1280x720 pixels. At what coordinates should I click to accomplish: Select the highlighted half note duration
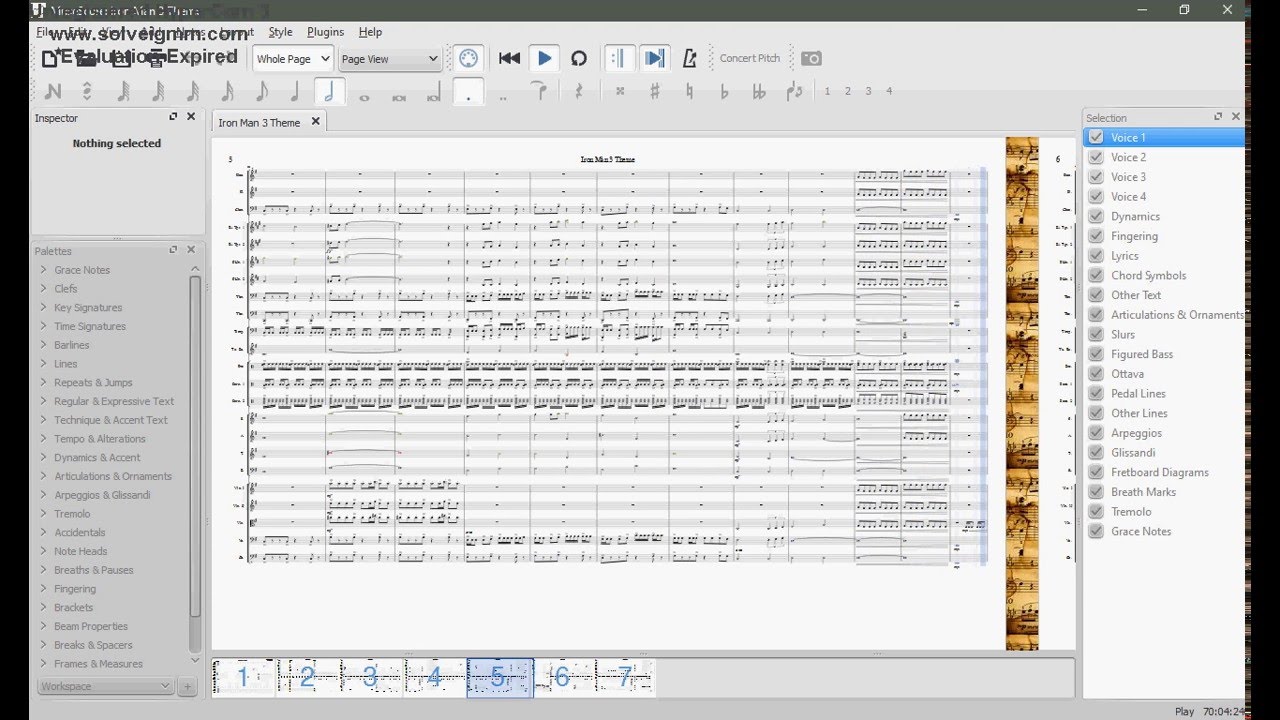[329, 91]
